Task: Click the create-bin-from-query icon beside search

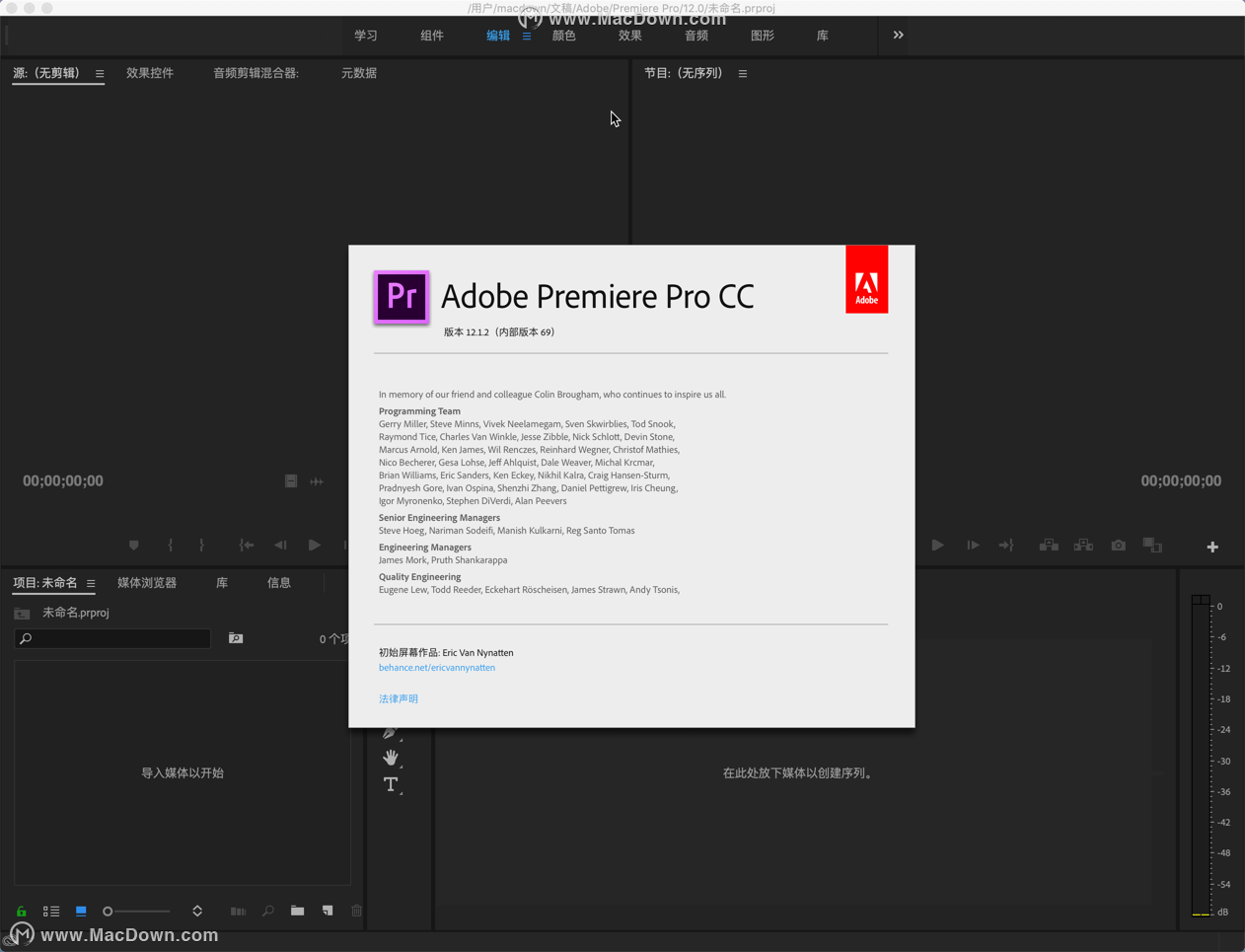Action: click(x=236, y=638)
